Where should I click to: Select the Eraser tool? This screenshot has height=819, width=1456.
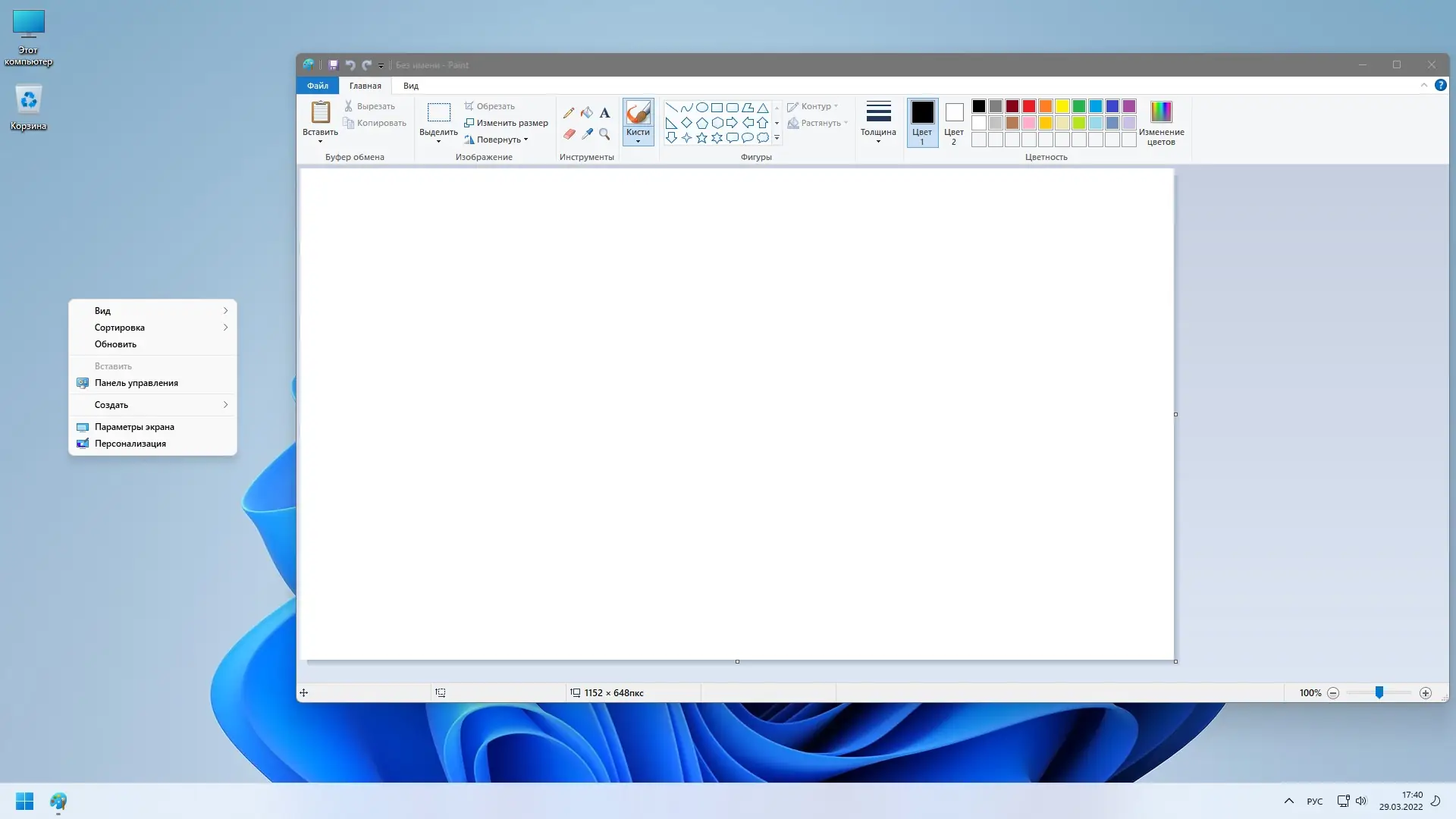pos(569,134)
